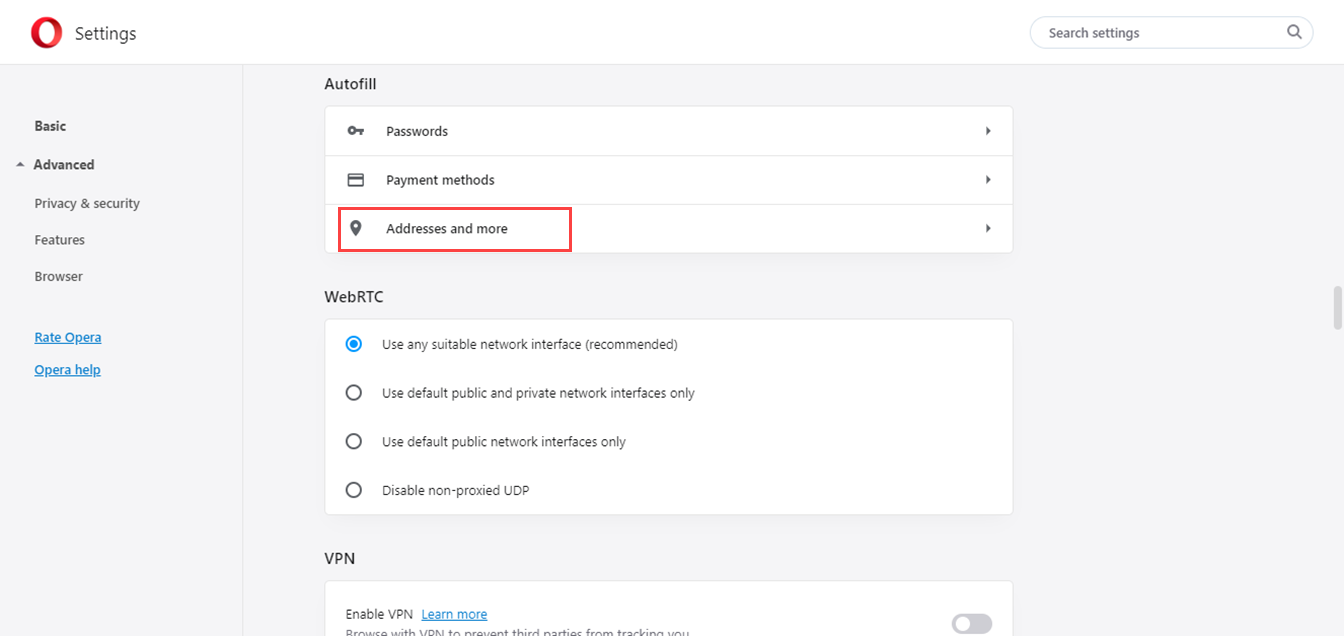Open Addresses and more
Screen dimensions: 1344x636
pyautogui.click(x=668, y=228)
